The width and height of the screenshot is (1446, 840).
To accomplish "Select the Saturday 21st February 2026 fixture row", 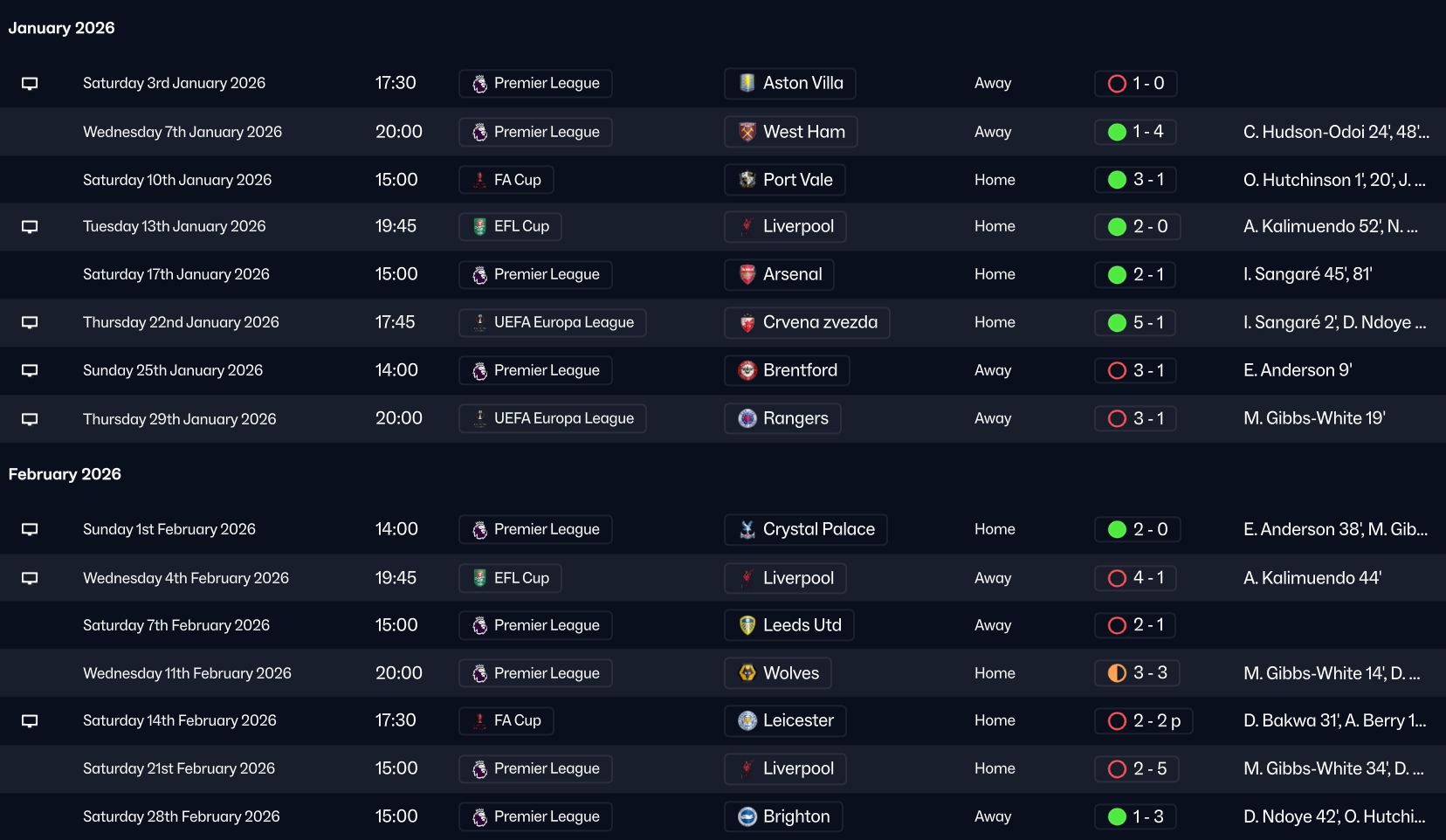I will coord(179,769).
